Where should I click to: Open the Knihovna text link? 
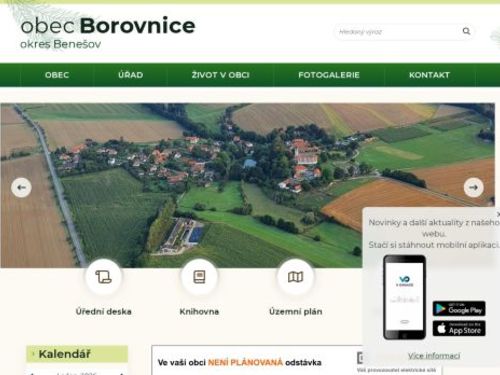click(199, 312)
